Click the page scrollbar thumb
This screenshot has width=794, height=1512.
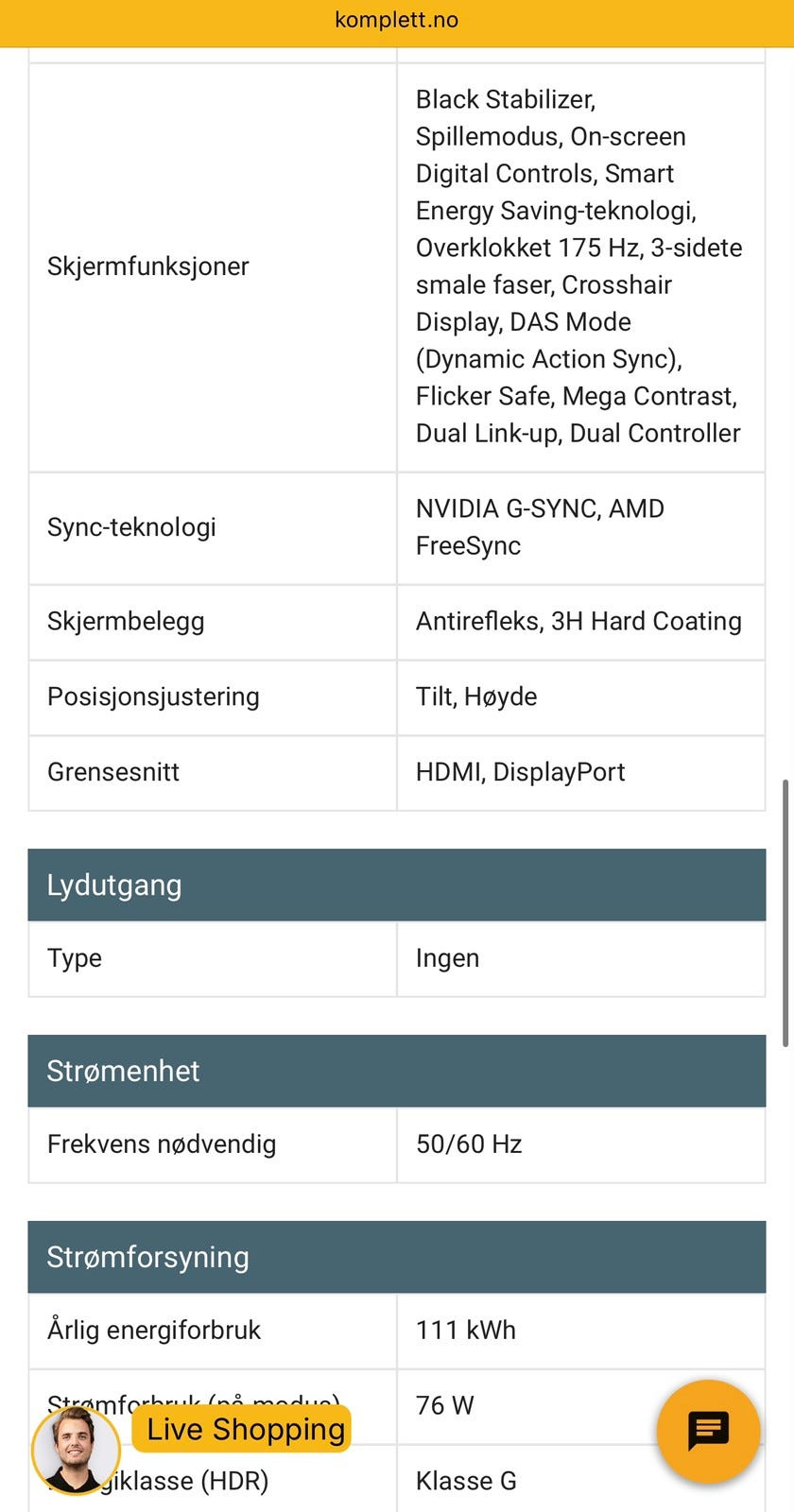(x=785, y=913)
